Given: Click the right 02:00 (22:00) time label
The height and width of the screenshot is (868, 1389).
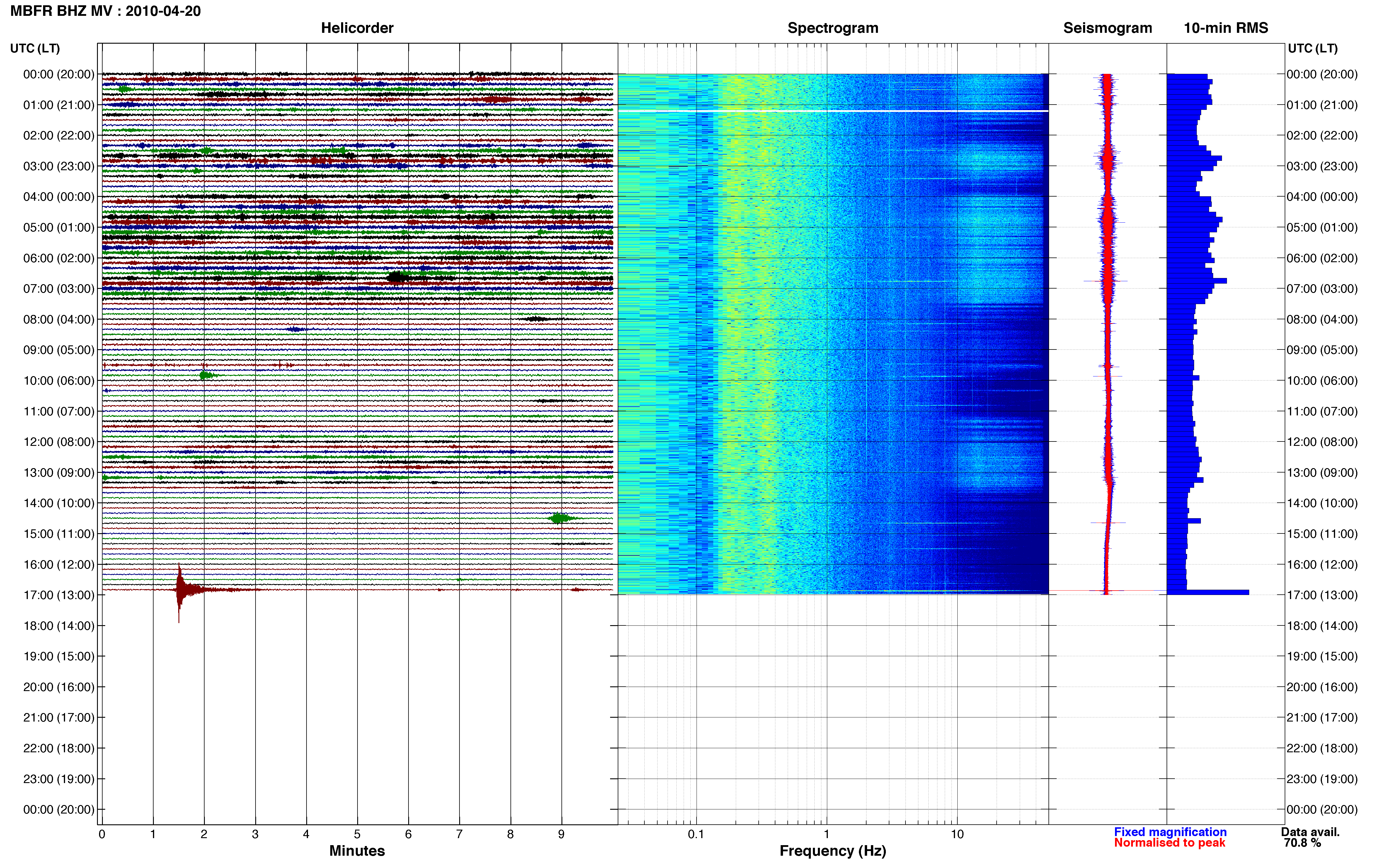Looking at the screenshot, I should pos(1322,135).
